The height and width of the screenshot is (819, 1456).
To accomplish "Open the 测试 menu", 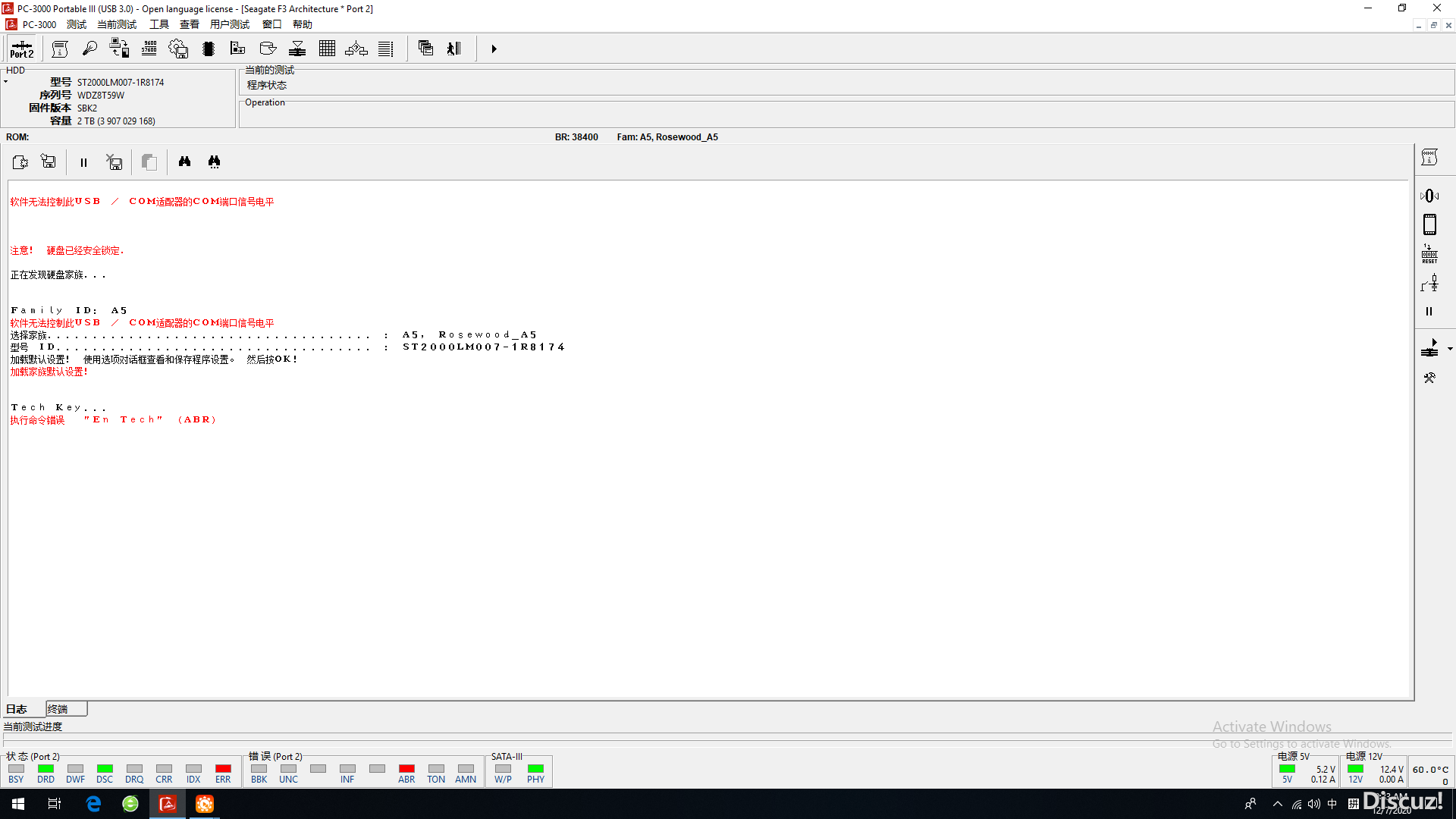I will tap(77, 24).
